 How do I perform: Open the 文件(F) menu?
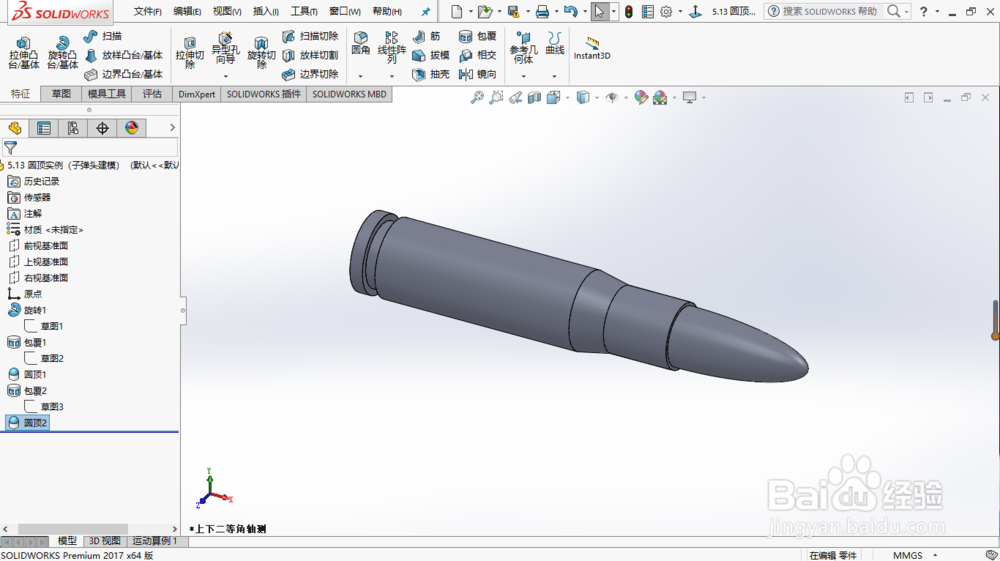click(x=147, y=11)
